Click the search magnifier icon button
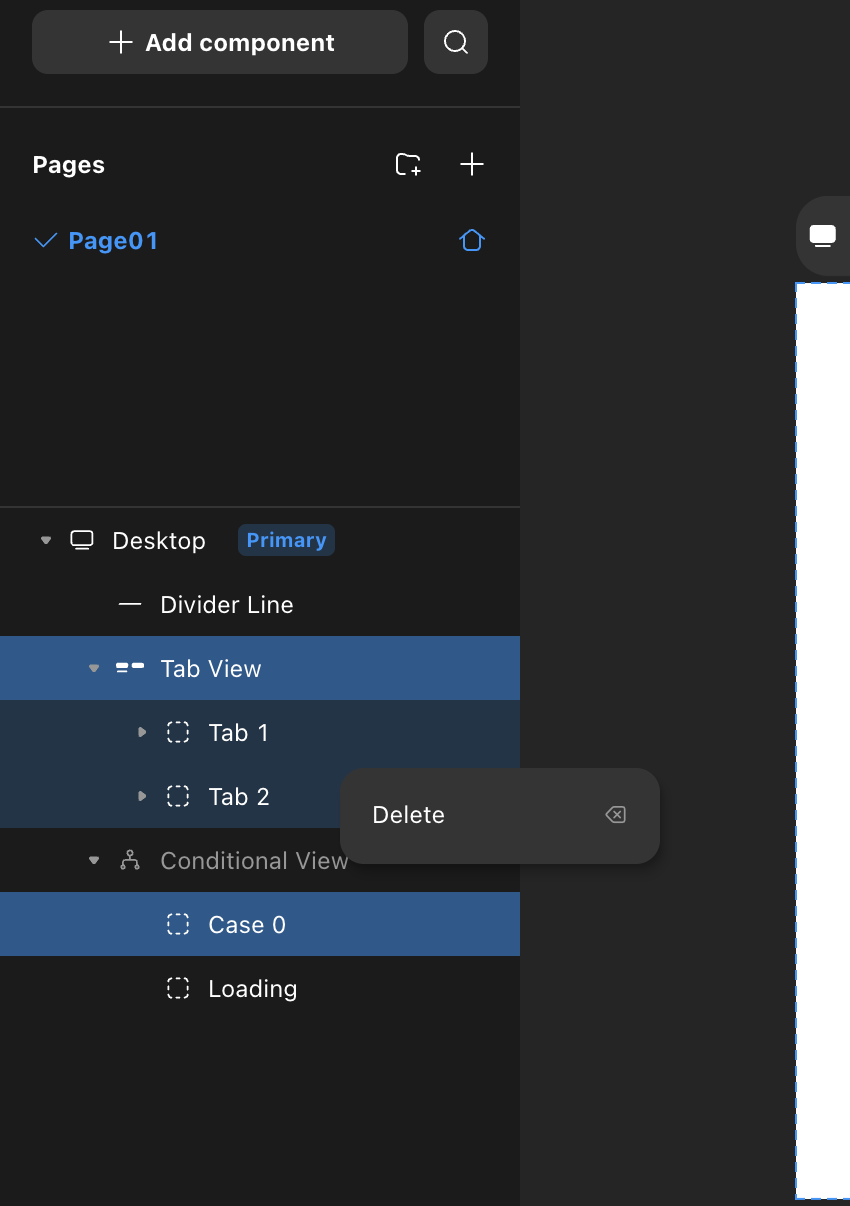 coord(456,42)
